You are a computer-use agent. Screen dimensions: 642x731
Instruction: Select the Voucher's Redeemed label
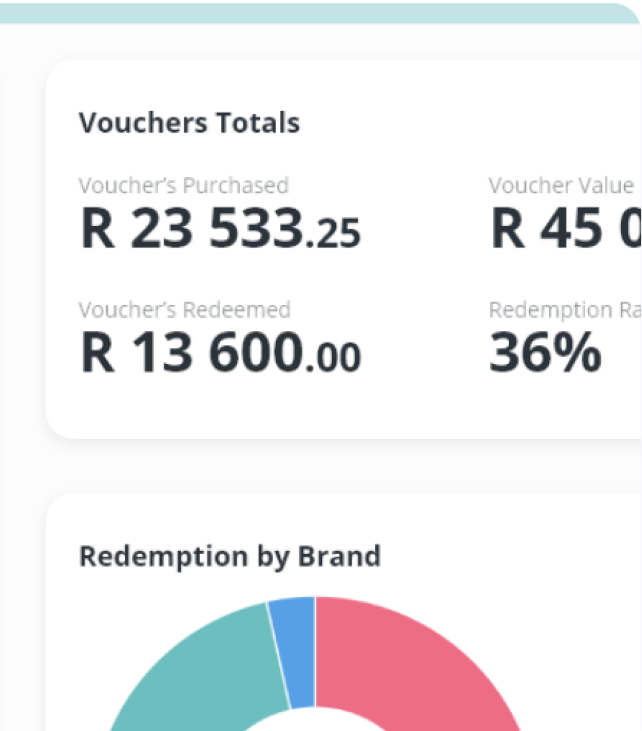[x=184, y=310]
